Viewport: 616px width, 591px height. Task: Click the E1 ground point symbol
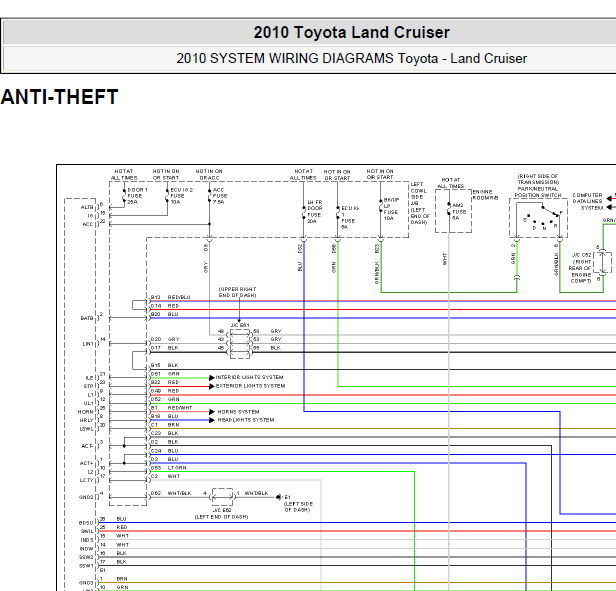[279, 497]
